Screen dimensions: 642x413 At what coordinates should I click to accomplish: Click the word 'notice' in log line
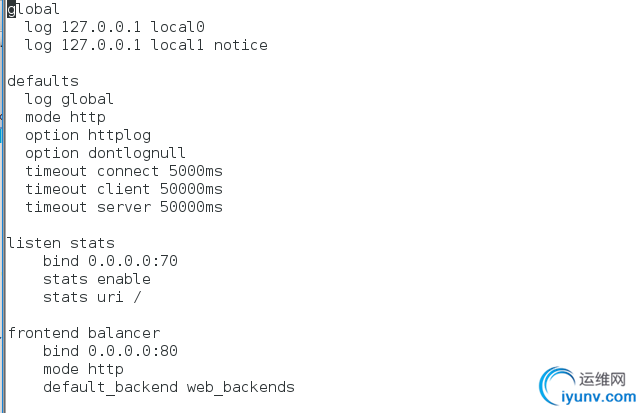[x=241, y=45]
